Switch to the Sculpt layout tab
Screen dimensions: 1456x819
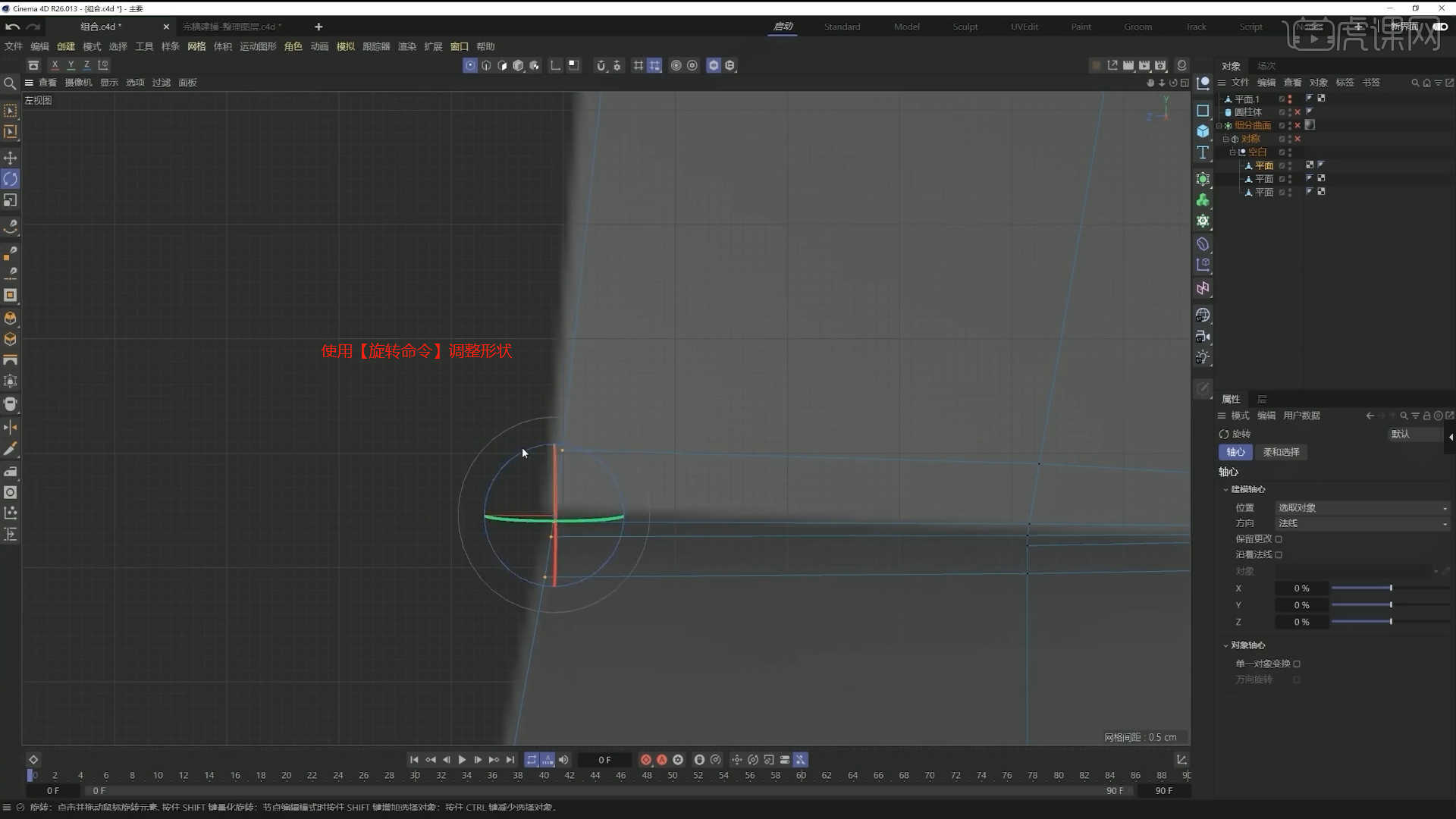pyautogui.click(x=965, y=27)
